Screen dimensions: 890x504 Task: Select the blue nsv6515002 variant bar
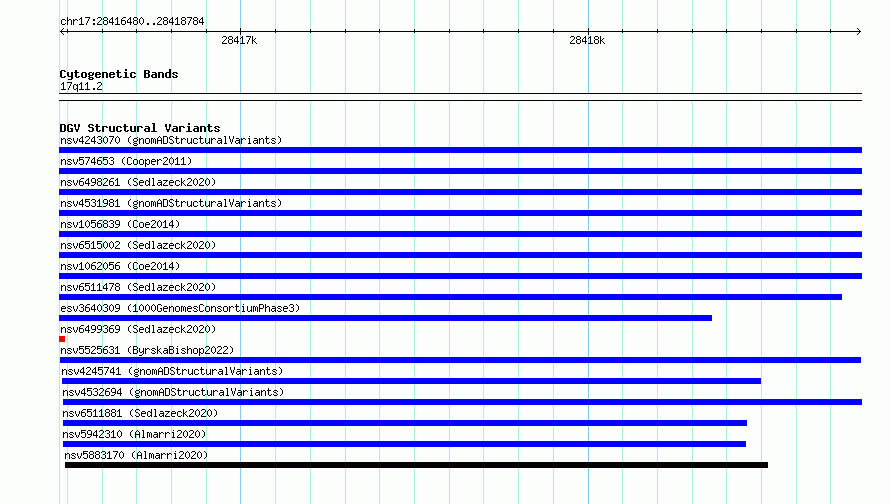click(460, 255)
